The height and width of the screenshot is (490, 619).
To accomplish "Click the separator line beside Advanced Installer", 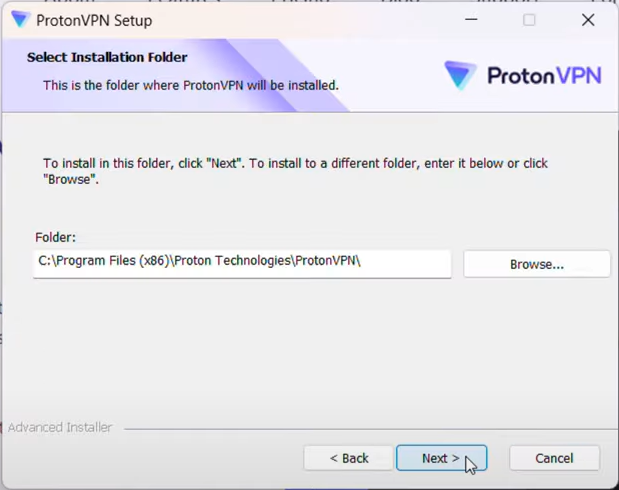I will point(371,429).
